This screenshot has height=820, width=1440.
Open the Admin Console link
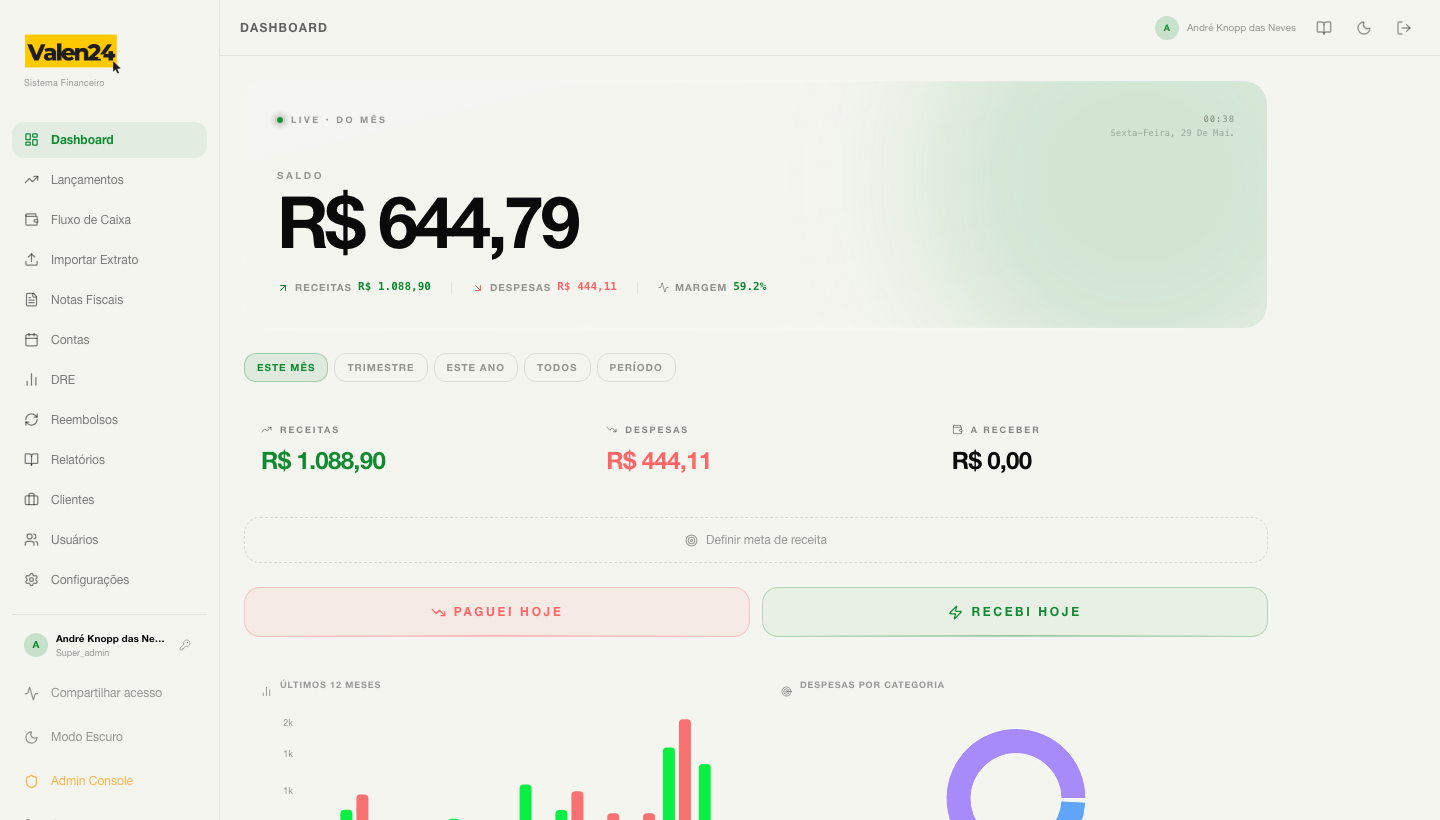point(109,781)
